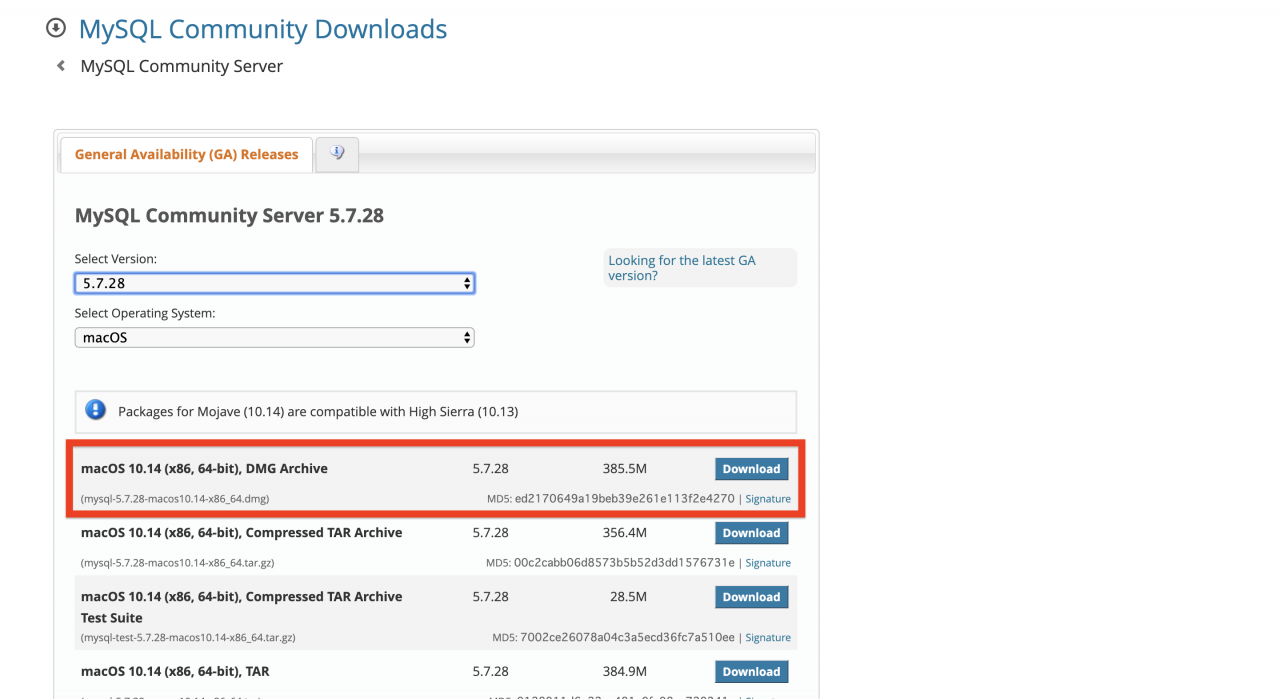Switch to General Availability (GA) Releases tab
The image size is (1280, 699).
coord(186,154)
